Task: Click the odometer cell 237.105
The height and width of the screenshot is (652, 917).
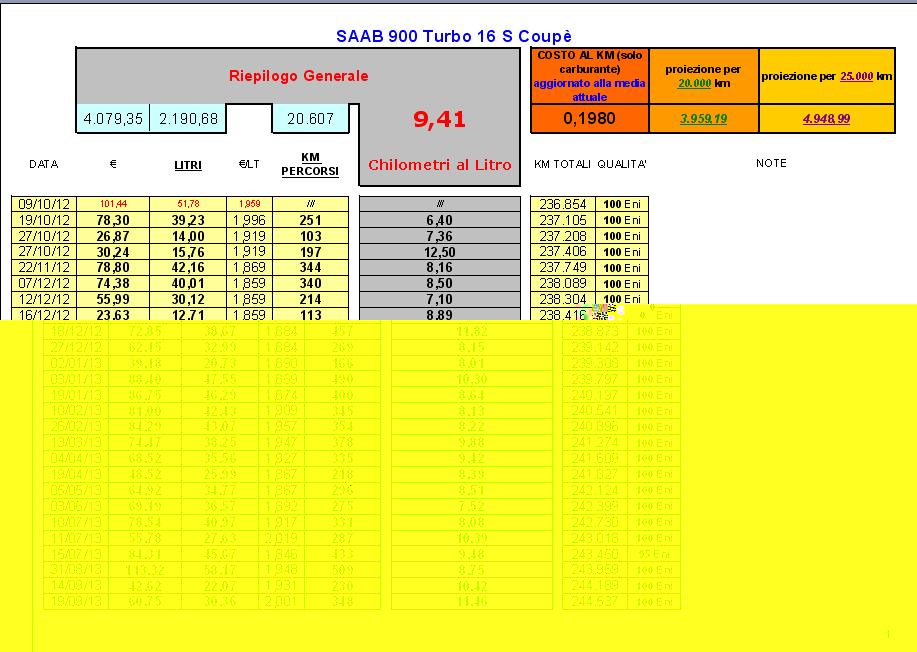Action: [563, 220]
